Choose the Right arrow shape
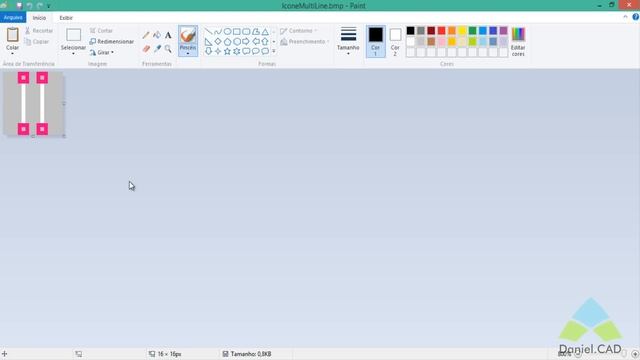The image size is (640, 360). pos(246,41)
